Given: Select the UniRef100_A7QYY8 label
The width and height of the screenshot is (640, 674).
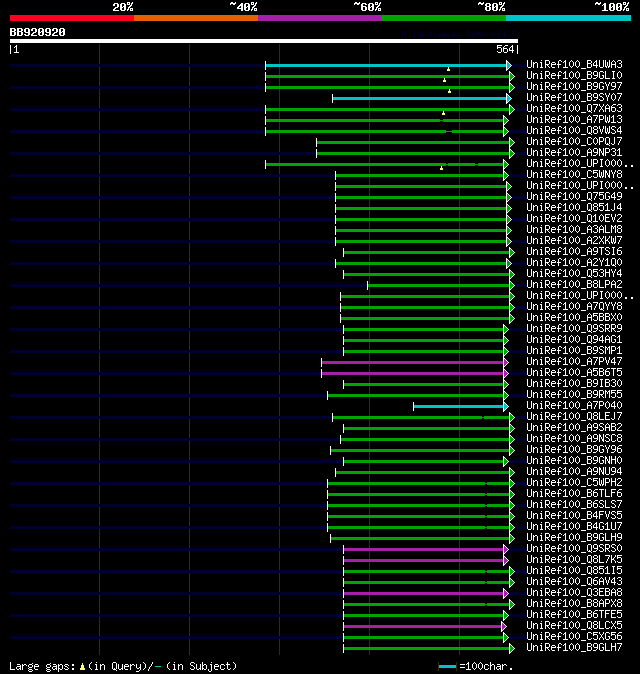Looking at the screenshot, I should (574, 306).
